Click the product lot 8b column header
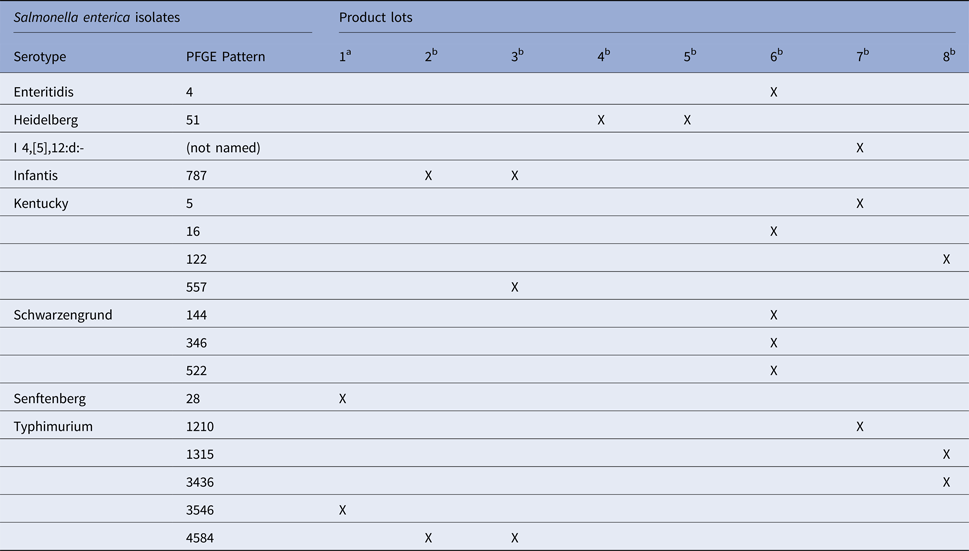The height and width of the screenshot is (551, 969). pos(947,57)
